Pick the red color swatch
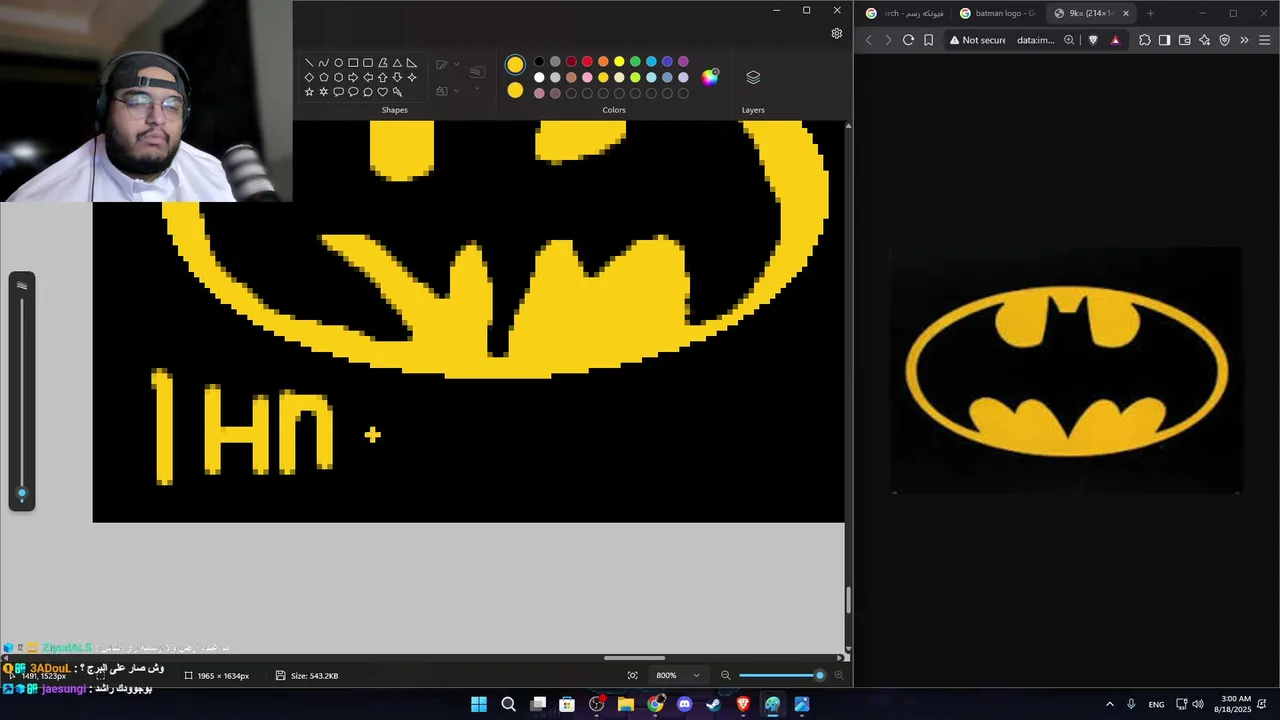Viewport: 1280px width, 720px height. click(587, 62)
